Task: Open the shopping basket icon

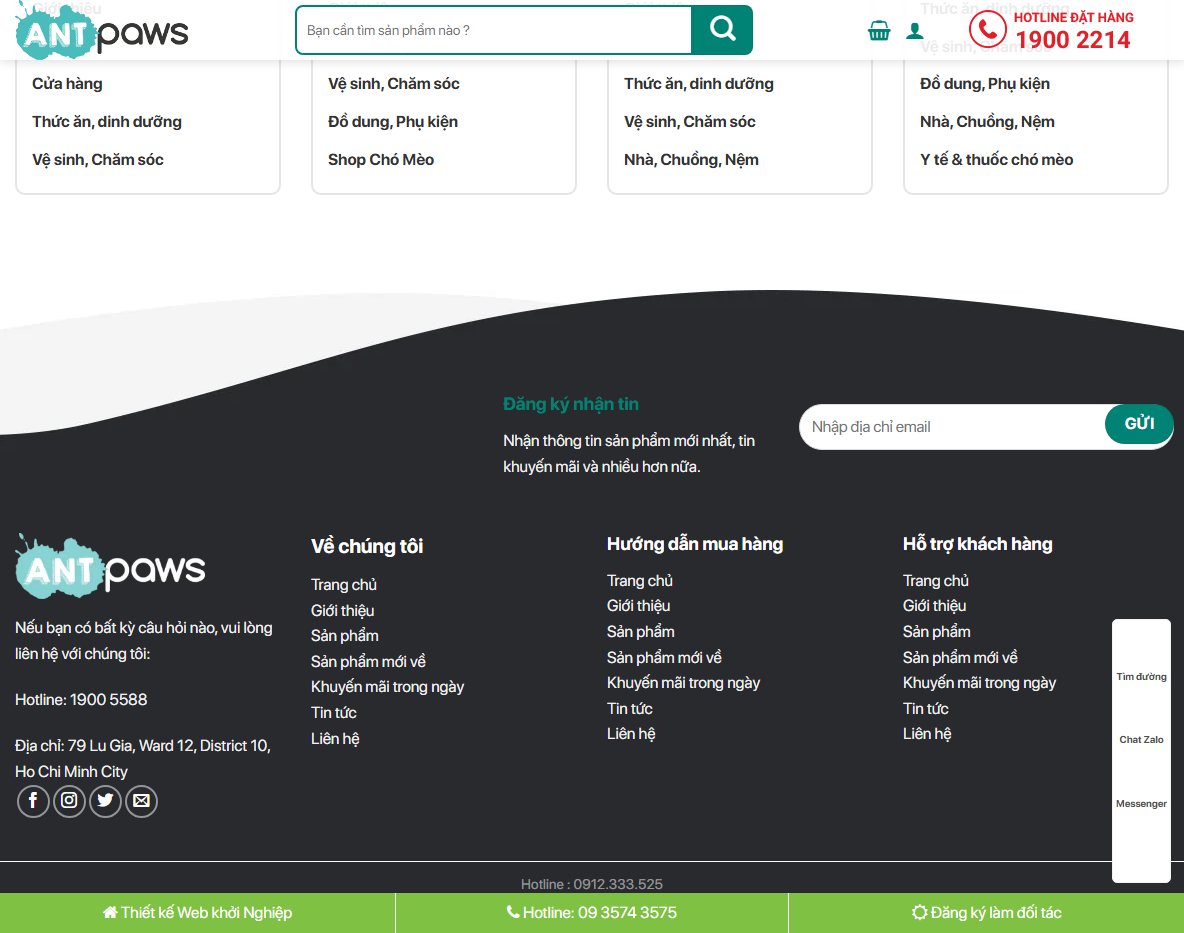Action: (879, 31)
